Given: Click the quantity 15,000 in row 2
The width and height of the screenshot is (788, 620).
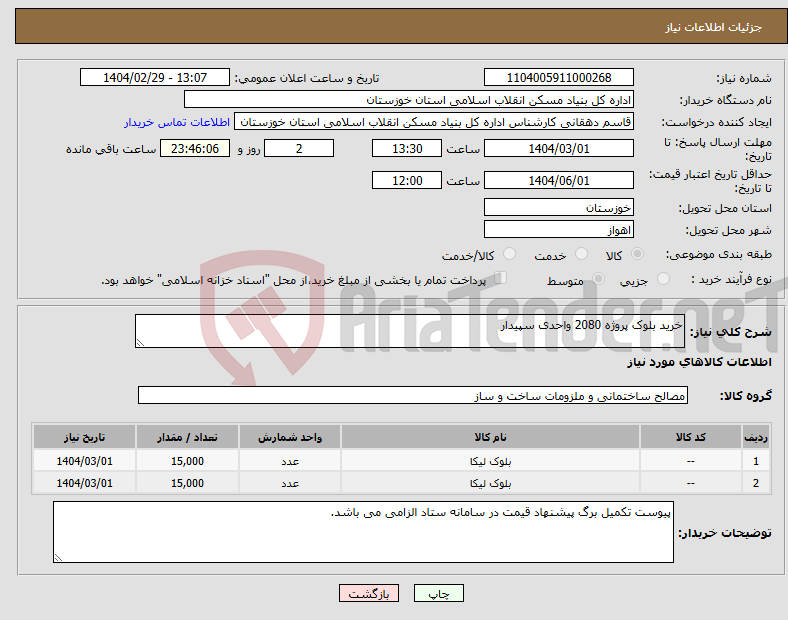Looking at the screenshot, I should coord(187,483).
